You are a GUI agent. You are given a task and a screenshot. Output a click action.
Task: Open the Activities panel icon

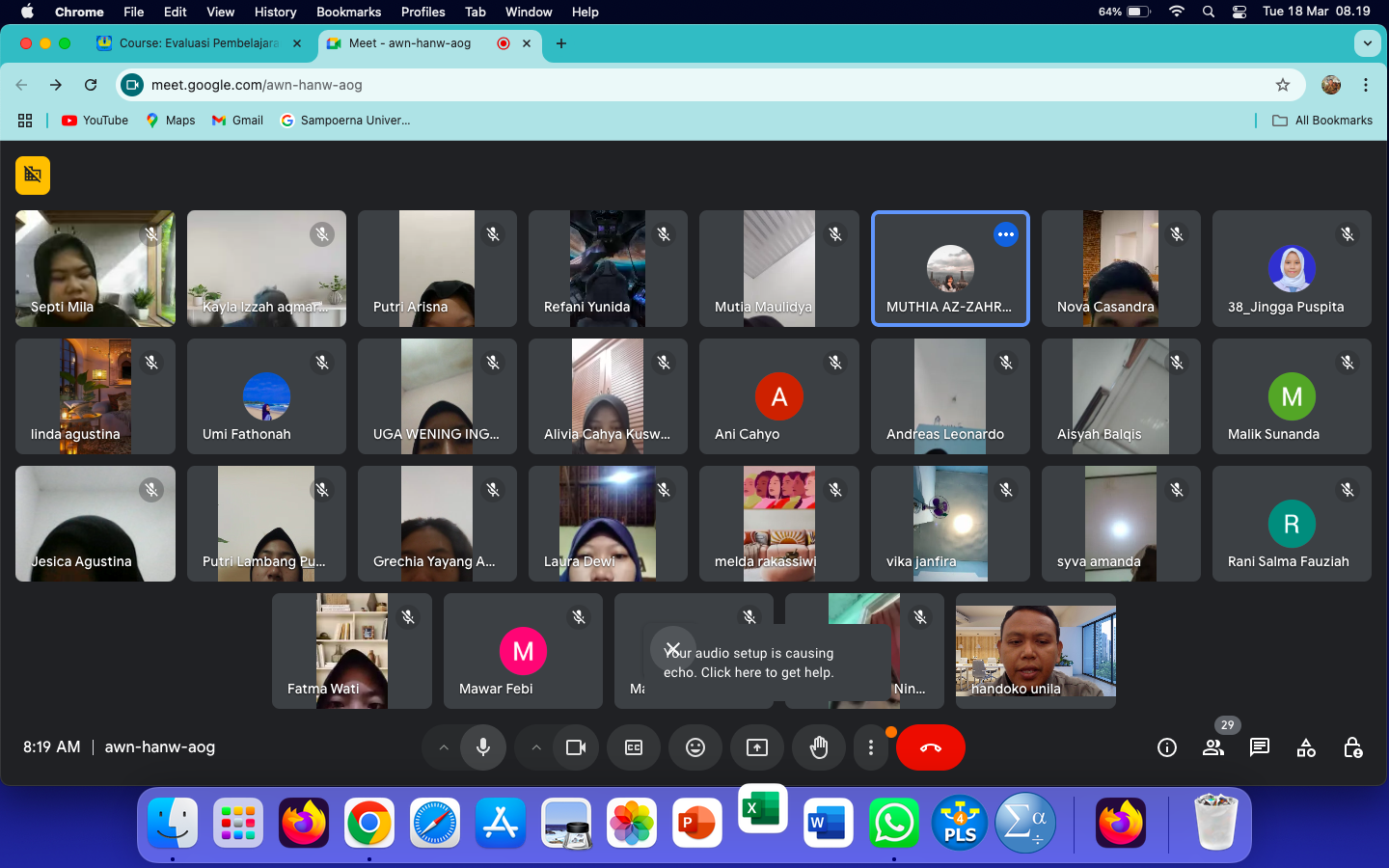coord(1306,747)
